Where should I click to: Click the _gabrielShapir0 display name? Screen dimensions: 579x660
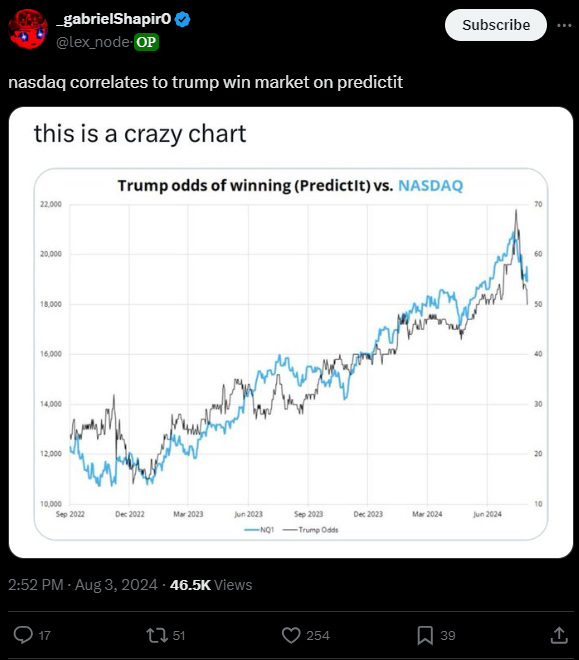(114, 19)
